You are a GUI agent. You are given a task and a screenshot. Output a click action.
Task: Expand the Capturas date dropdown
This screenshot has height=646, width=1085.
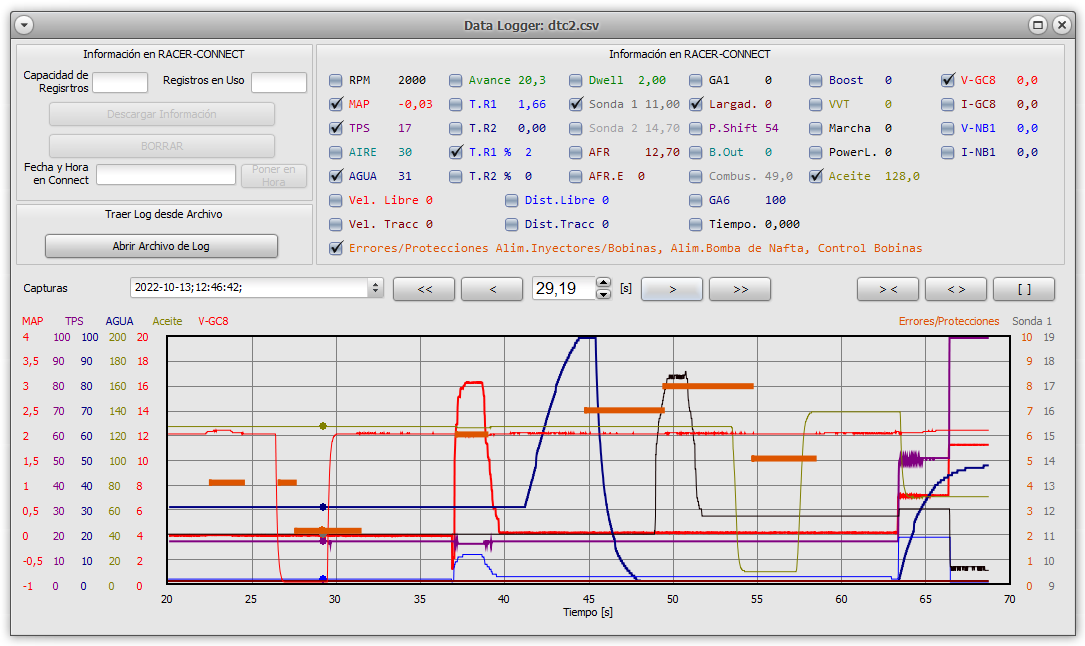[376, 288]
